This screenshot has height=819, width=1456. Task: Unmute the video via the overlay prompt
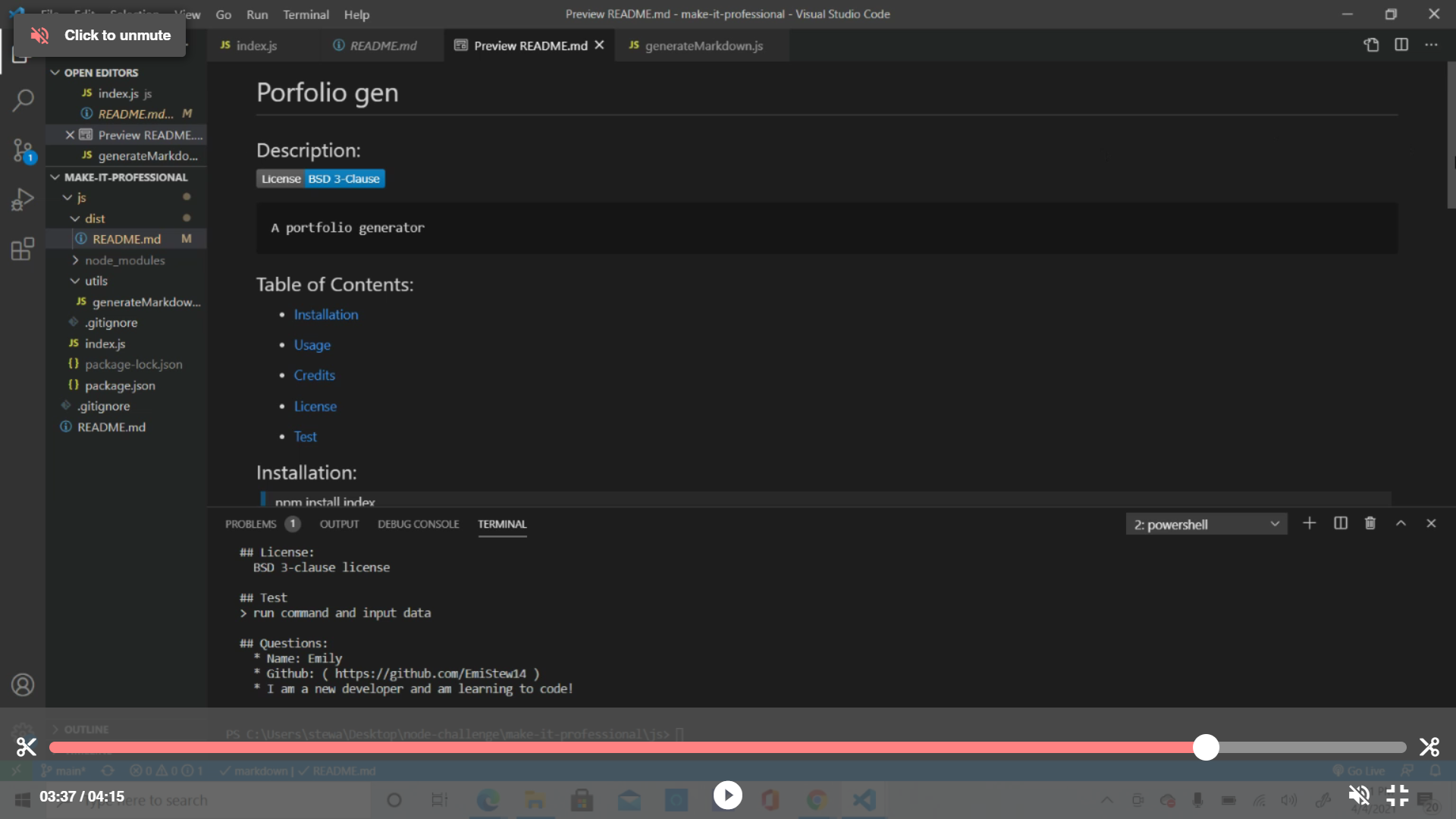[x=98, y=35]
